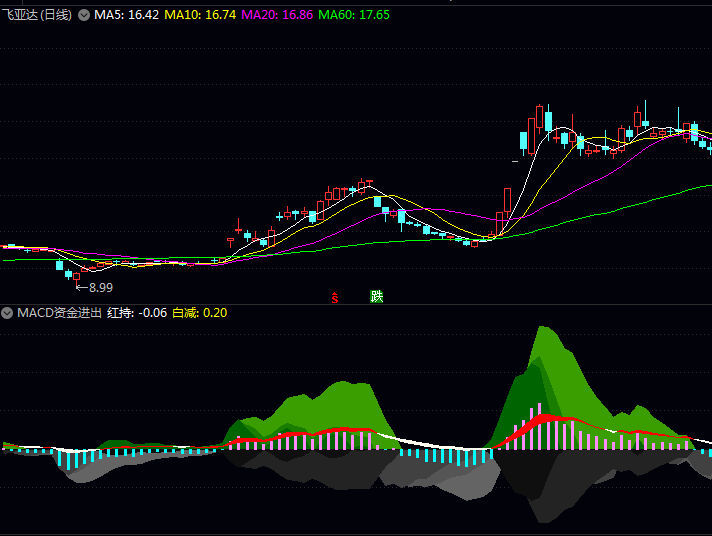Select the MA5: 16.42 indicator label
The image size is (712, 536).
click(126, 15)
